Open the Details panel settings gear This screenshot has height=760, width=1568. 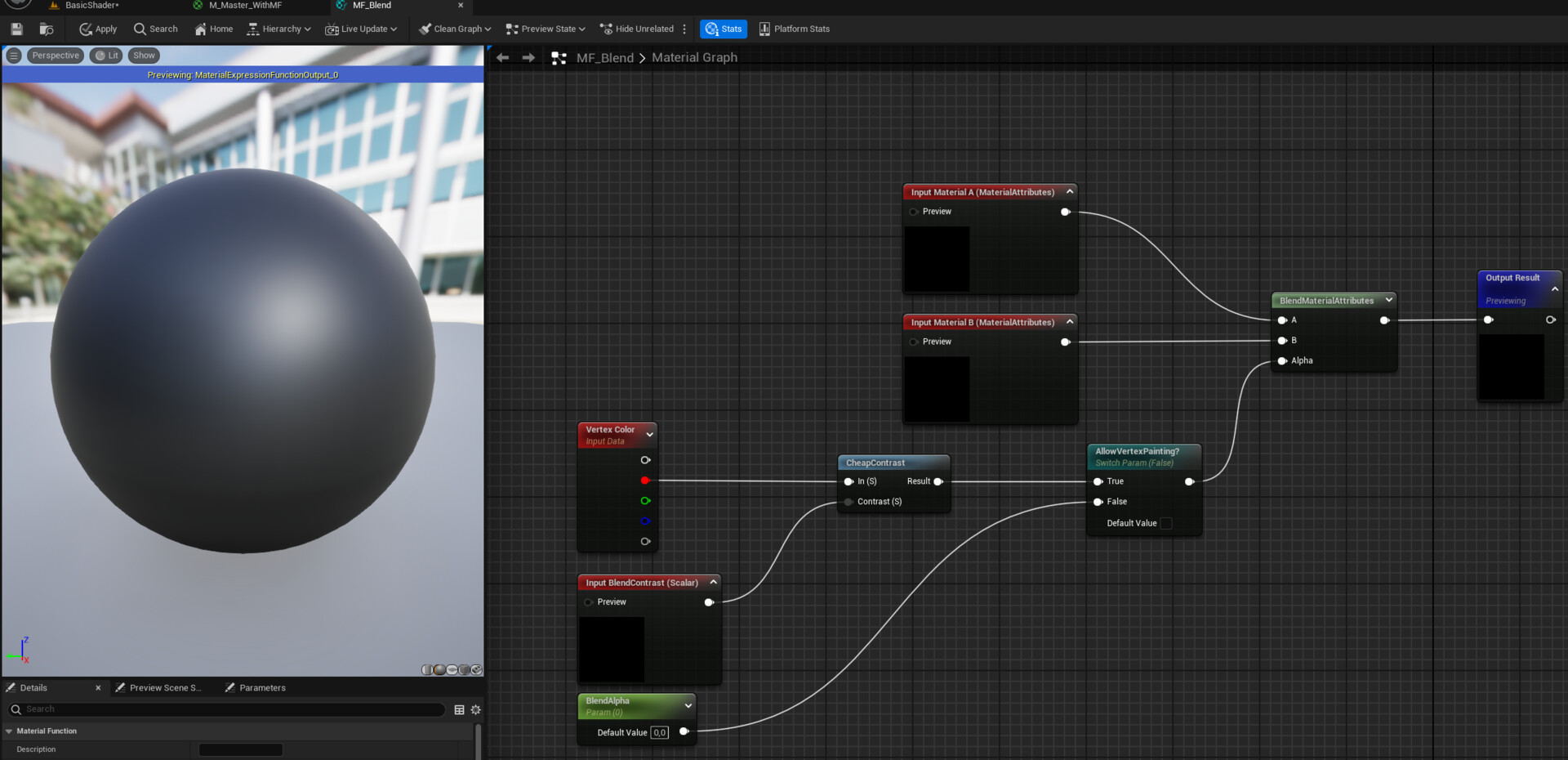(475, 709)
